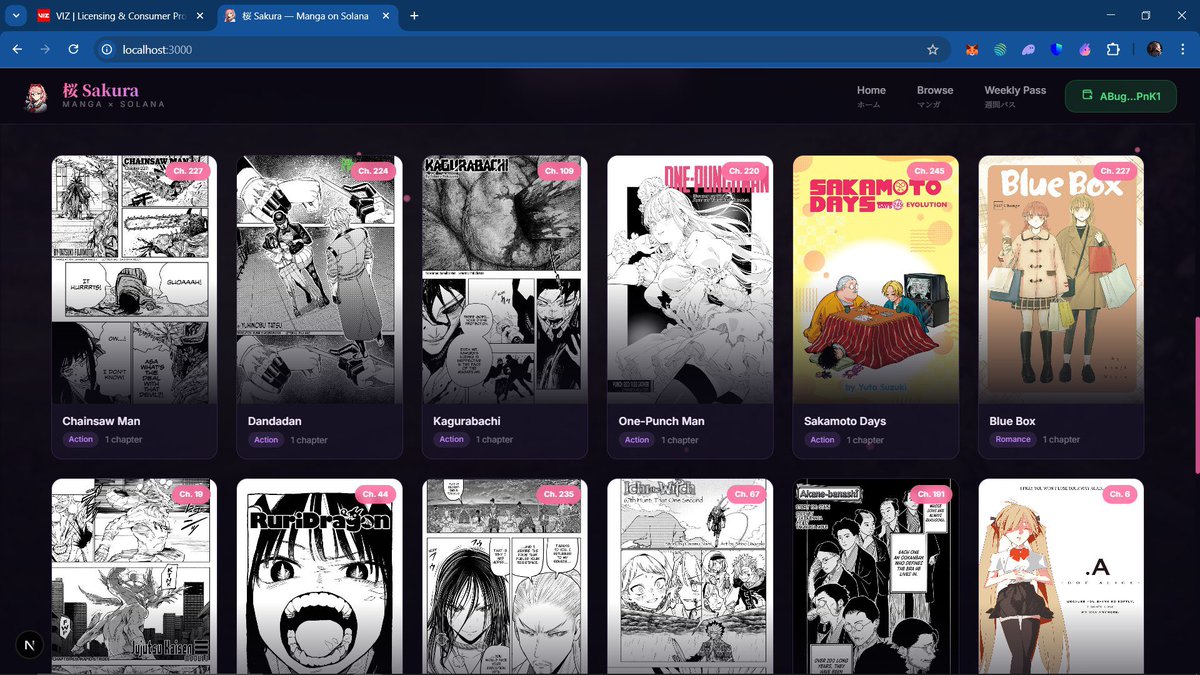The image size is (1200, 675).
Task: Click the Ch. 245 badge on Sakamoto Days
Action: click(x=929, y=171)
